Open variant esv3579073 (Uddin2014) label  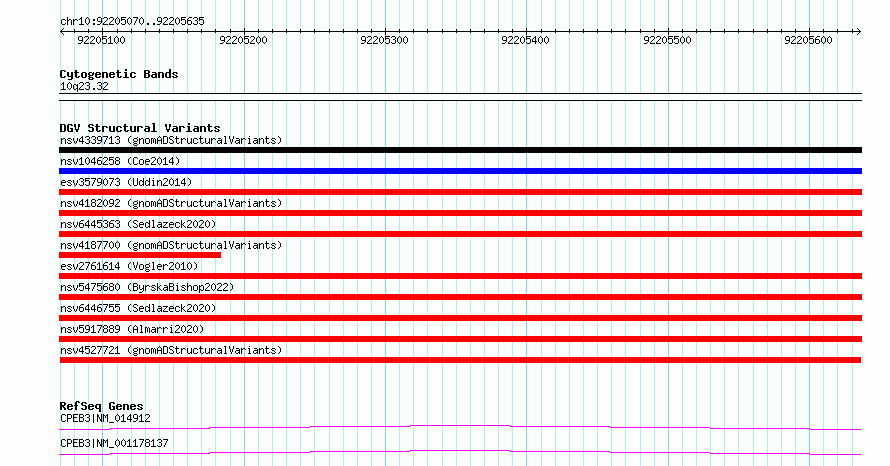point(126,182)
